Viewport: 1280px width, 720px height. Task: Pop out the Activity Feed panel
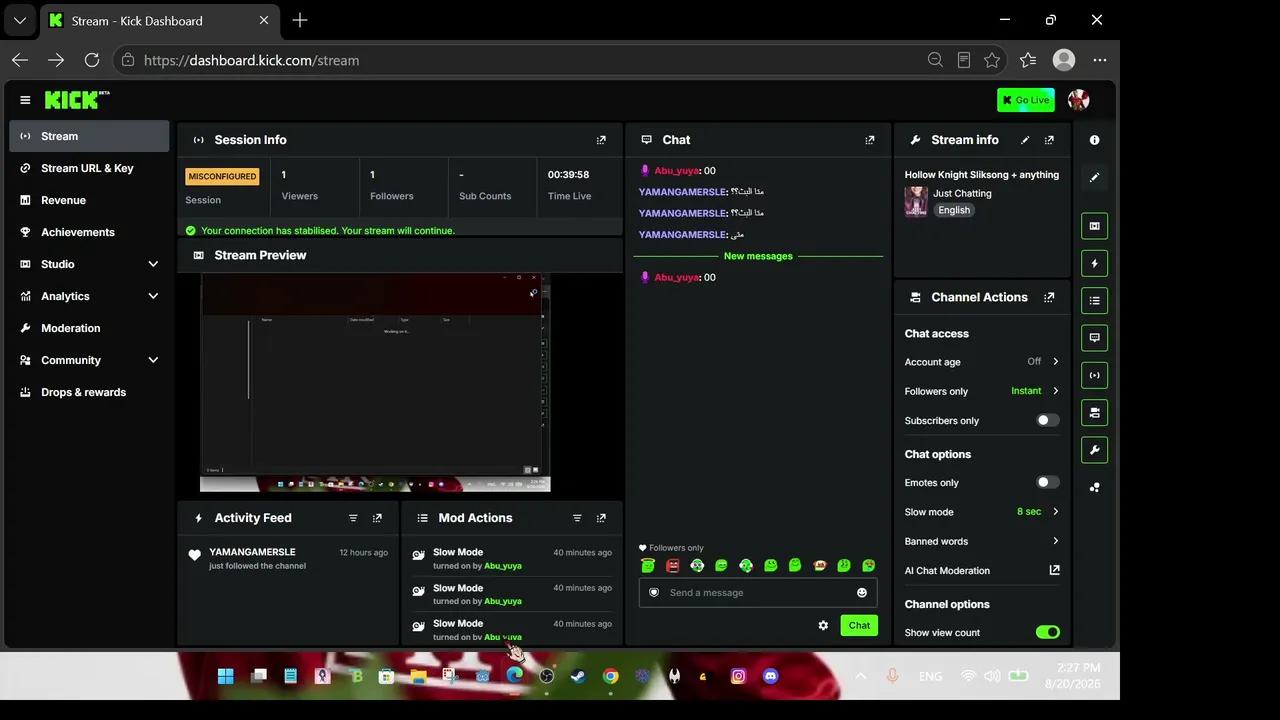coord(377,518)
